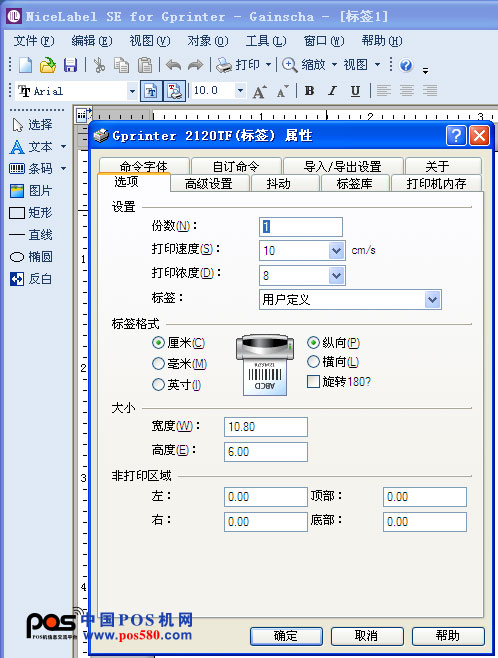Open the 工具 menu
498x658 pixels.
pos(266,41)
